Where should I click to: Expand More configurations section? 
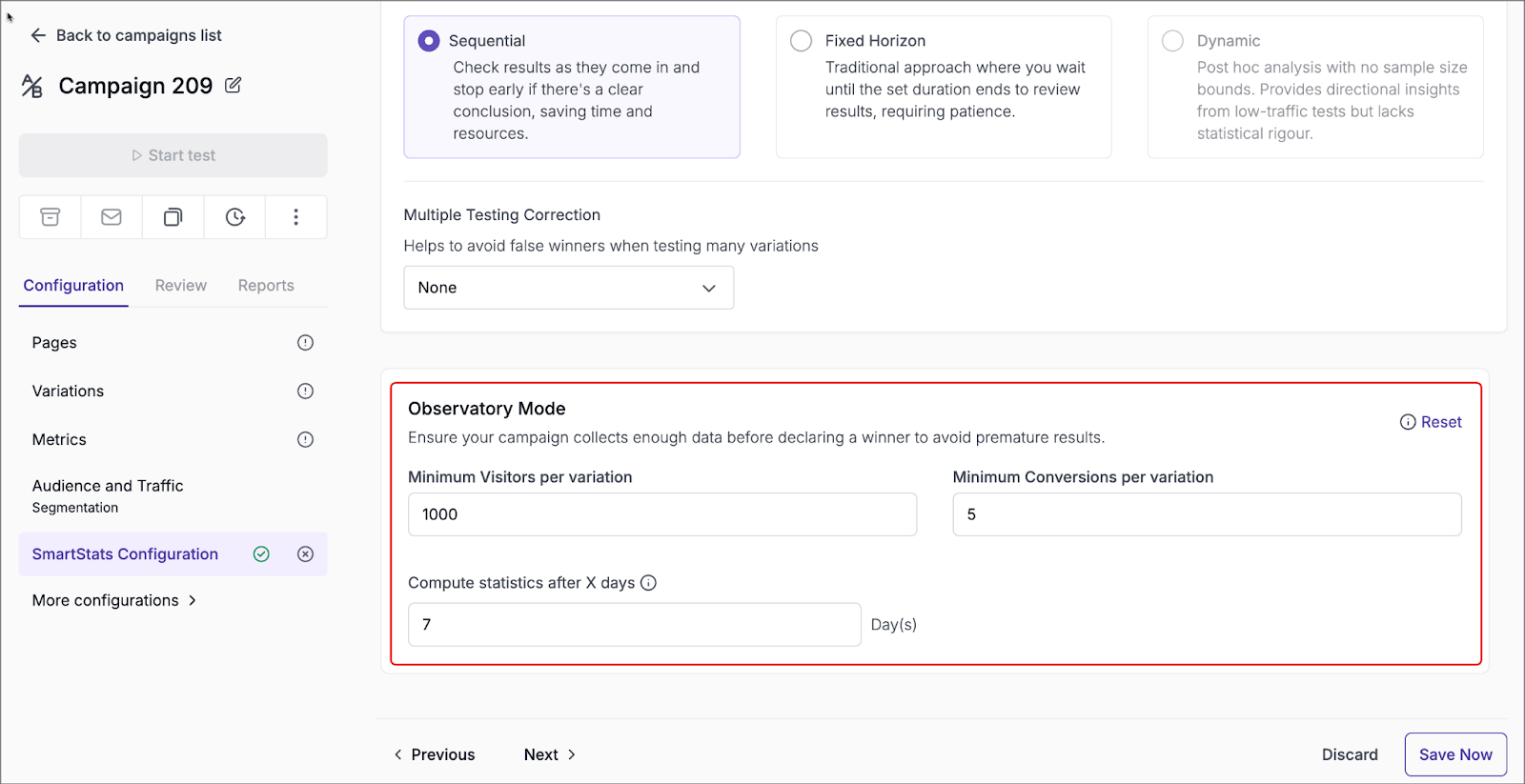114,600
